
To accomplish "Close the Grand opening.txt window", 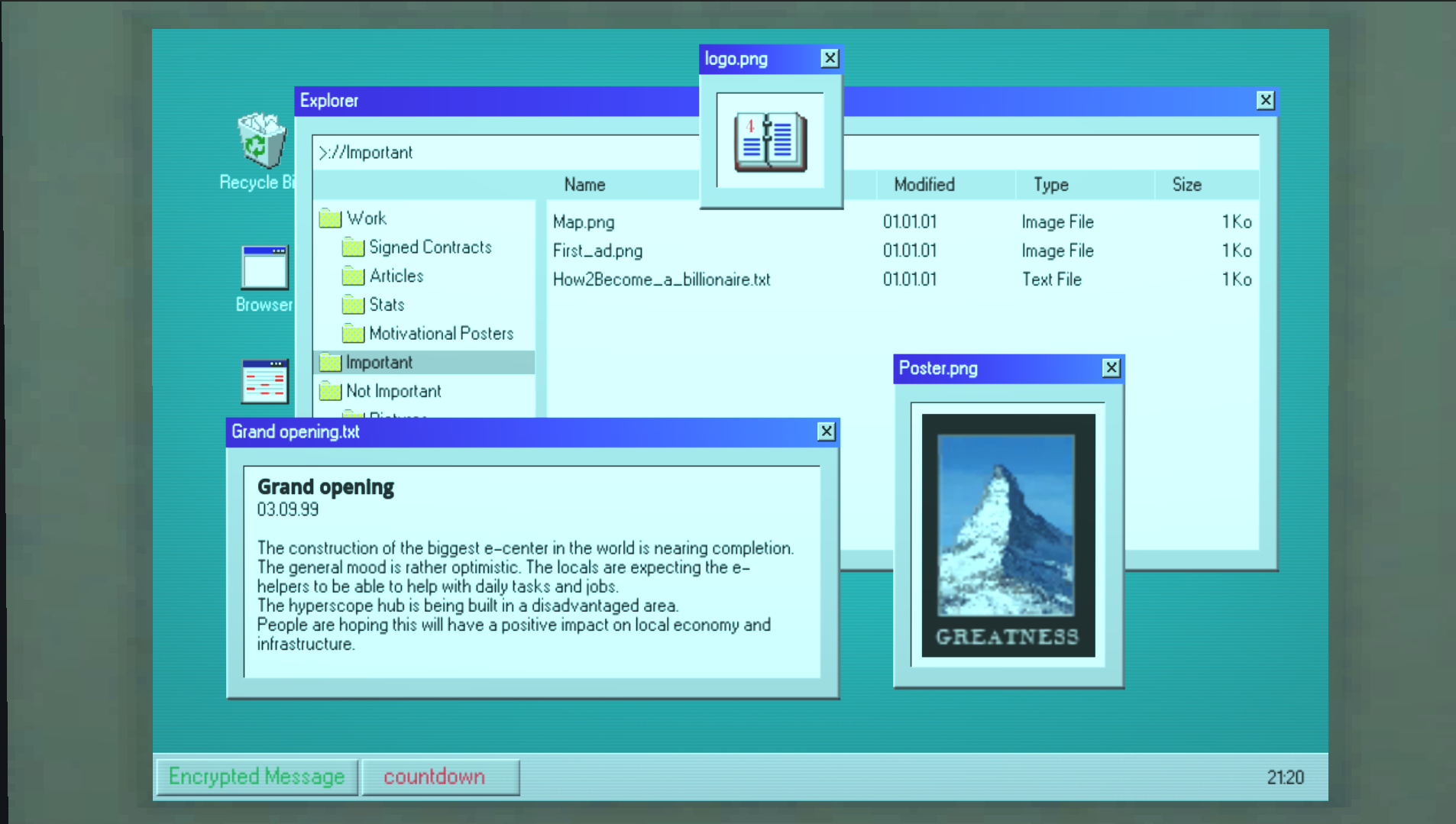I will (827, 431).
